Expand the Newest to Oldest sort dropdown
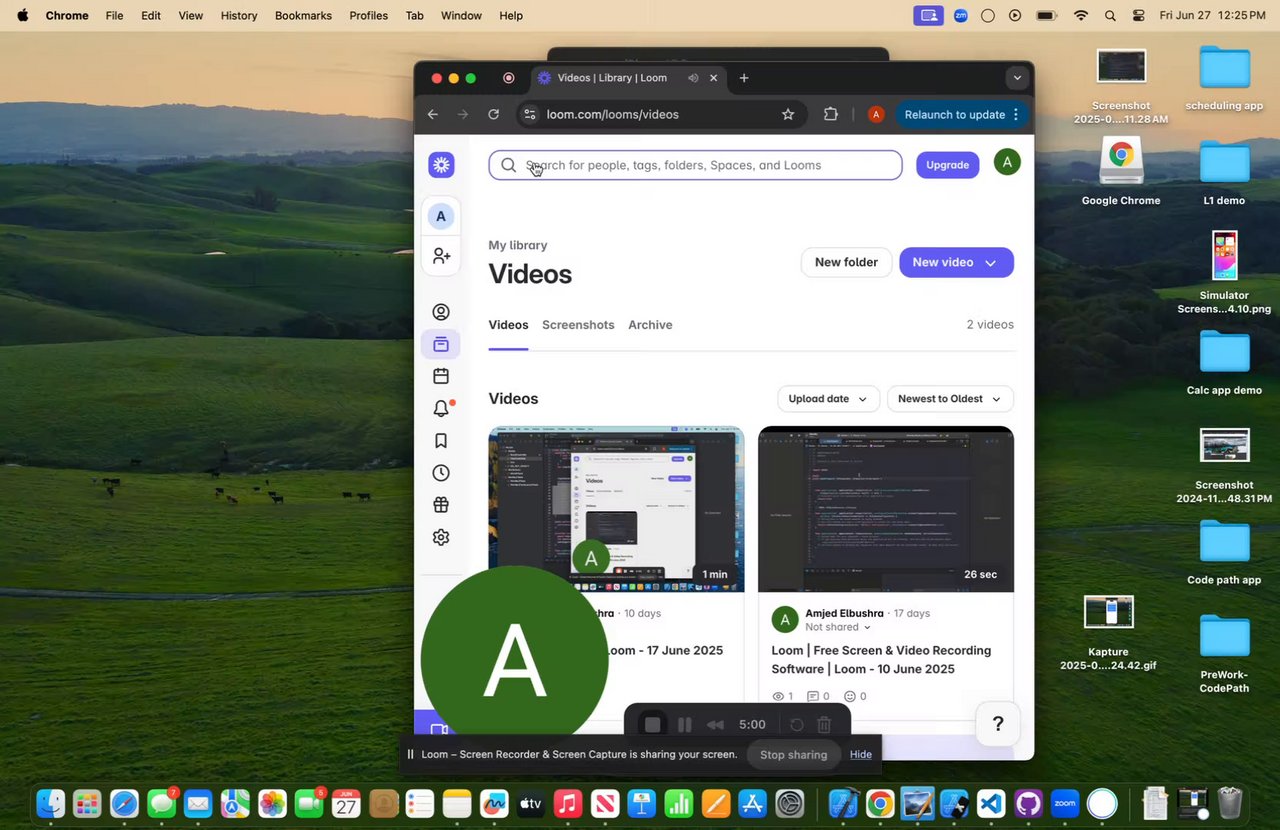This screenshot has width=1280, height=830. click(950, 399)
